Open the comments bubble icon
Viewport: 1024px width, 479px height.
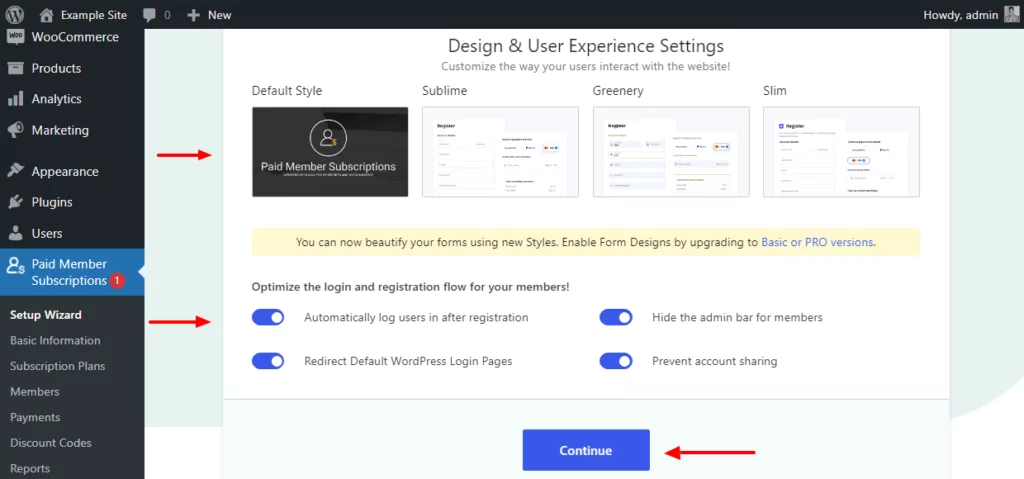point(149,15)
